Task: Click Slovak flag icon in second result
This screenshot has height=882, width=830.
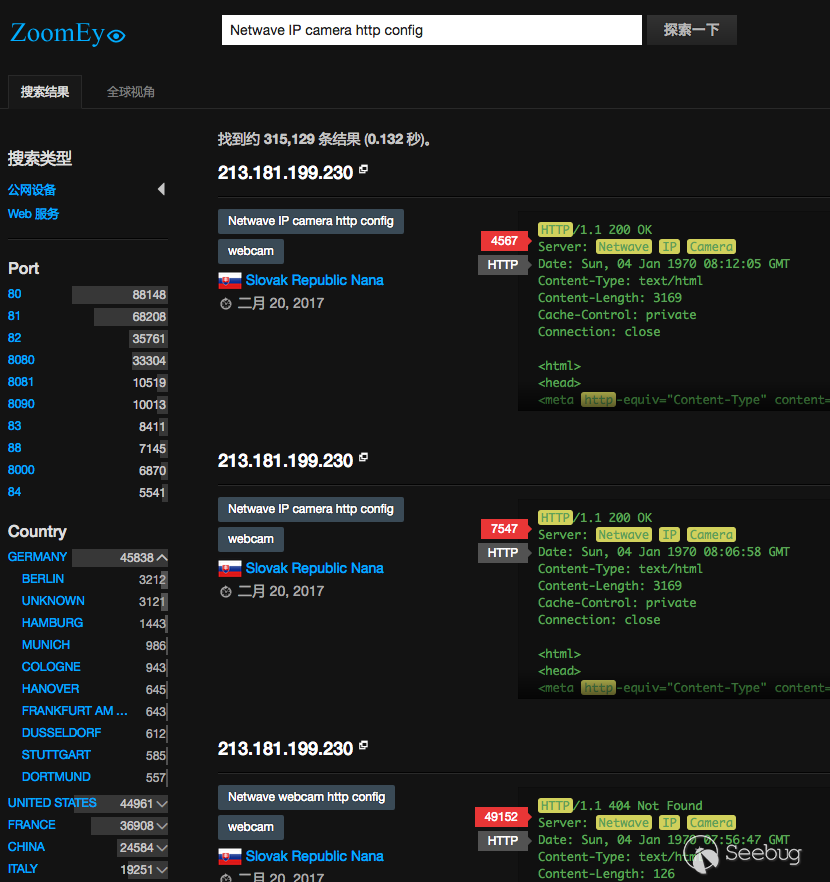Action: [x=229, y=569]
